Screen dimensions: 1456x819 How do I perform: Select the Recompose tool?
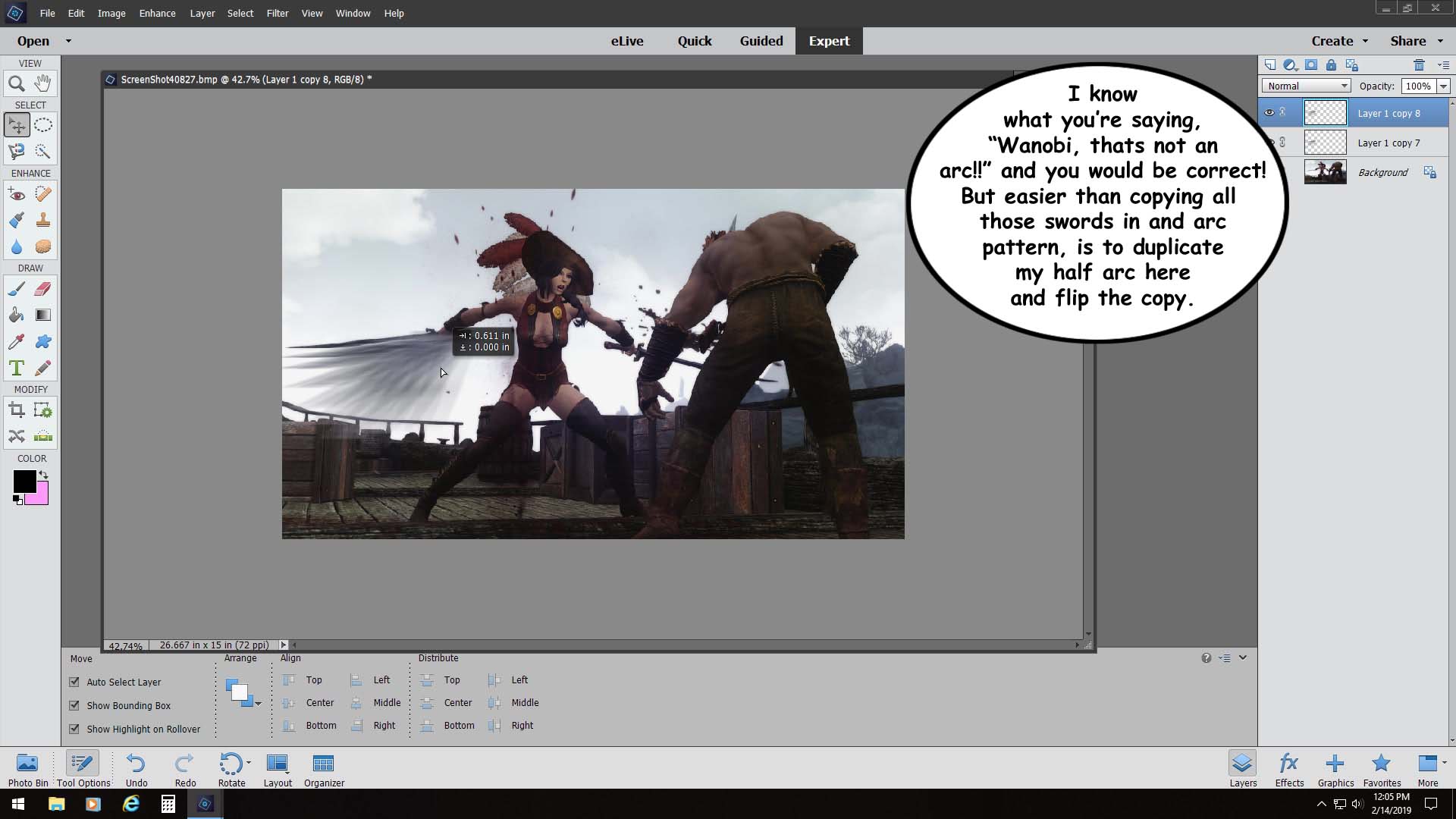coord(43,410)
